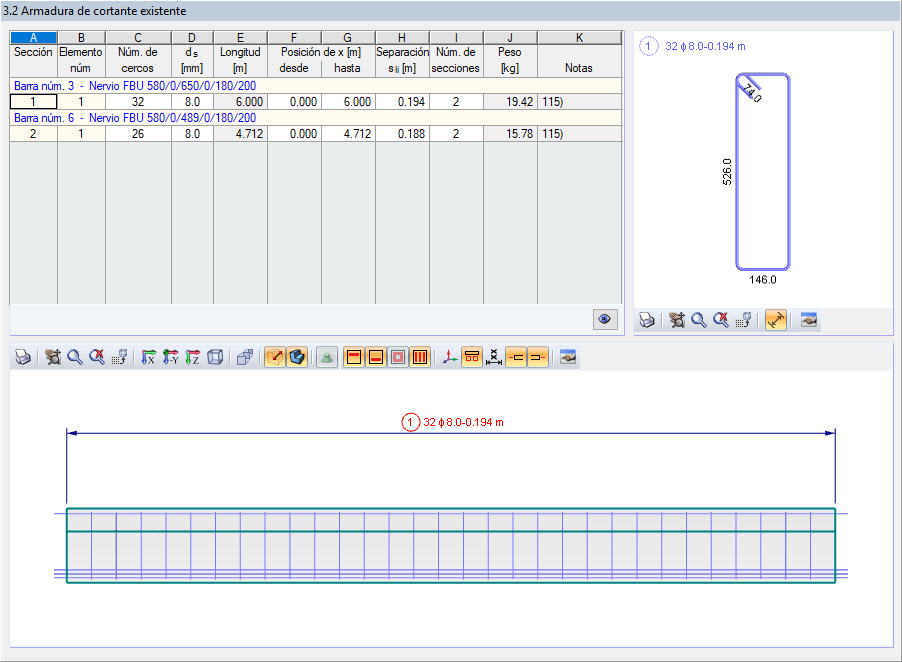The height and width of the screenshot is (662, 902).
Task: Print the beam reinforcement drawing in lower toolbar
Action: tap(22, 357)
